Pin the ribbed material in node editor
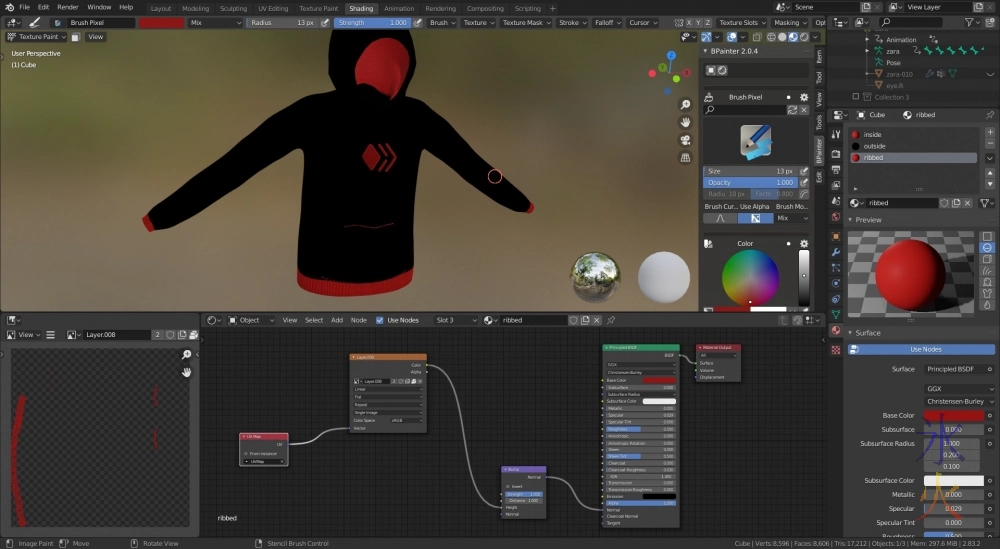 click(x=611, y=320)
